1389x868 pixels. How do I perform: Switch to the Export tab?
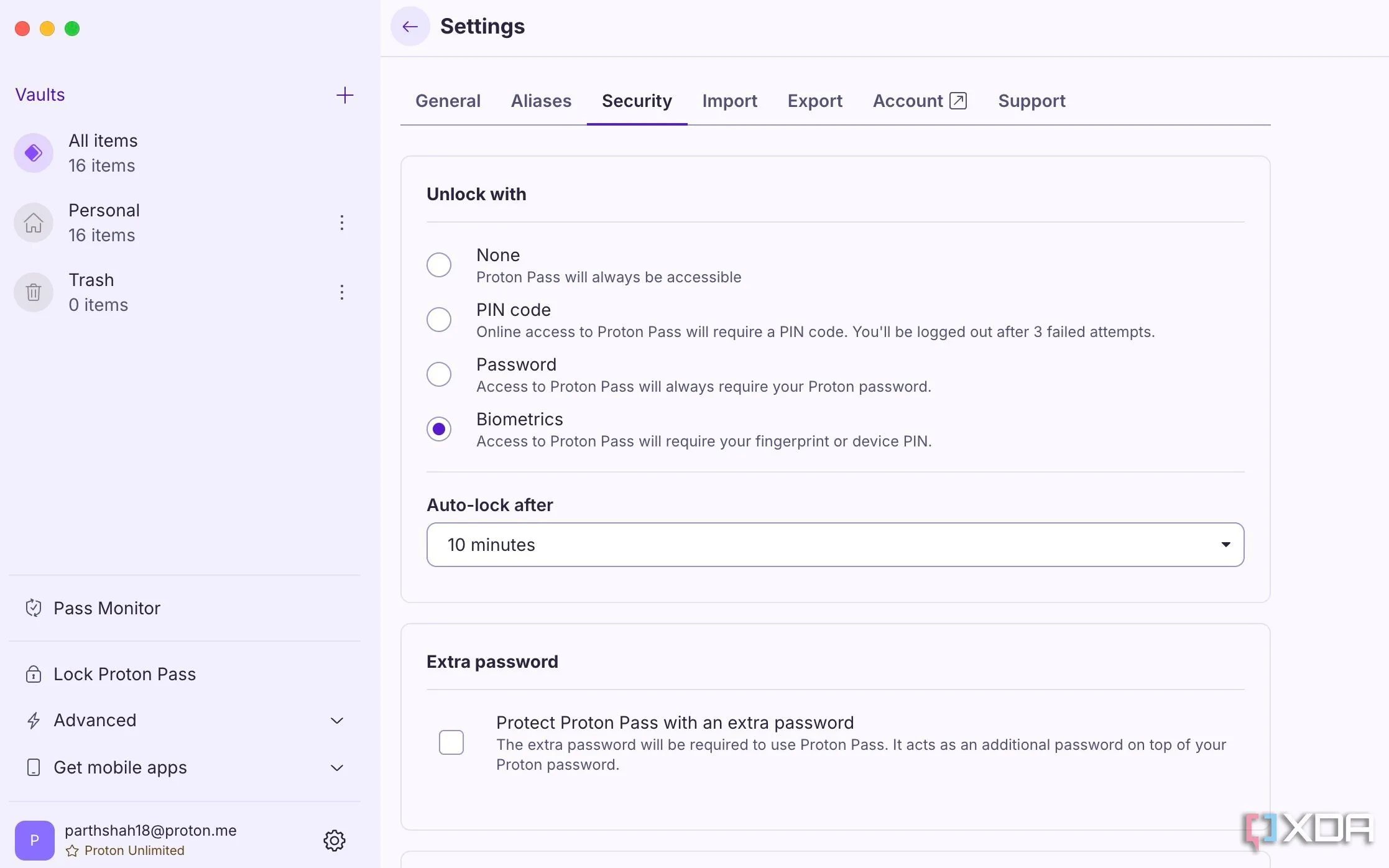point(814,101)
